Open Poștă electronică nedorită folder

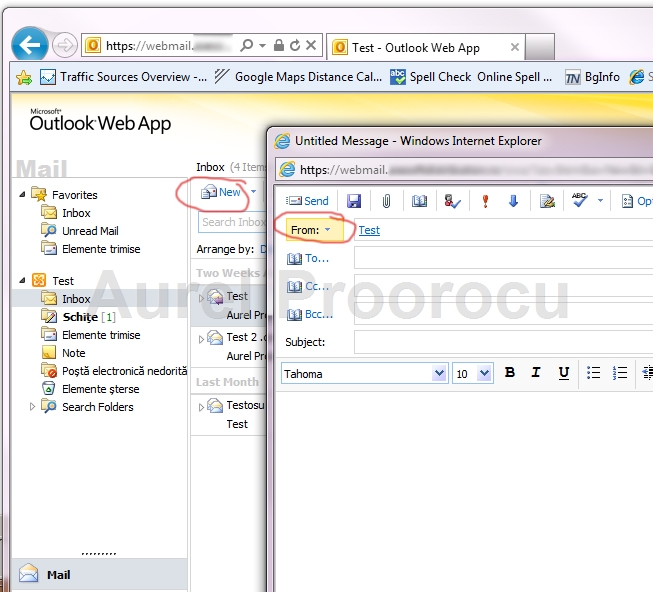point(114,371)
